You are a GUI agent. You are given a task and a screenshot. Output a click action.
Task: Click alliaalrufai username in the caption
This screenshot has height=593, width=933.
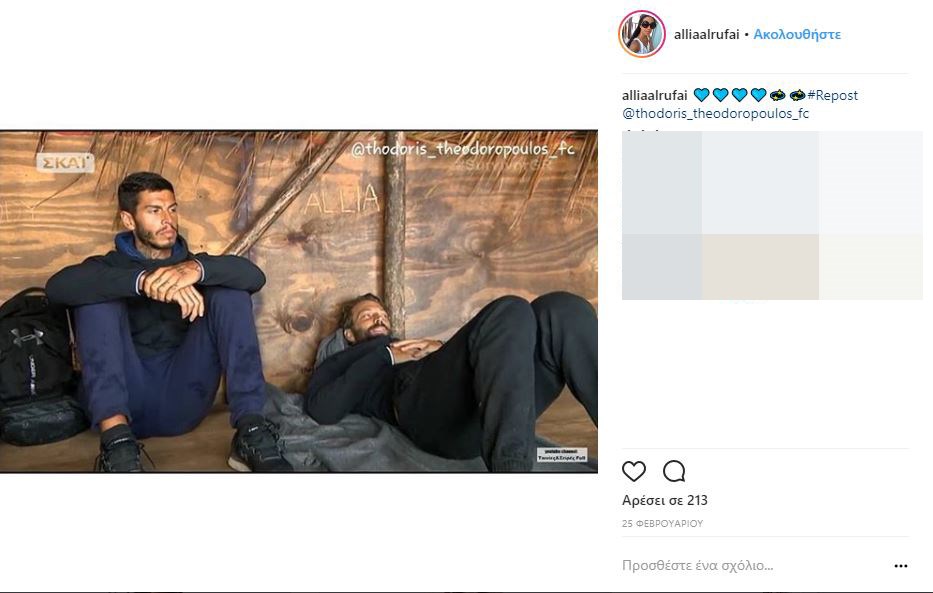click(x=655, y=95)
